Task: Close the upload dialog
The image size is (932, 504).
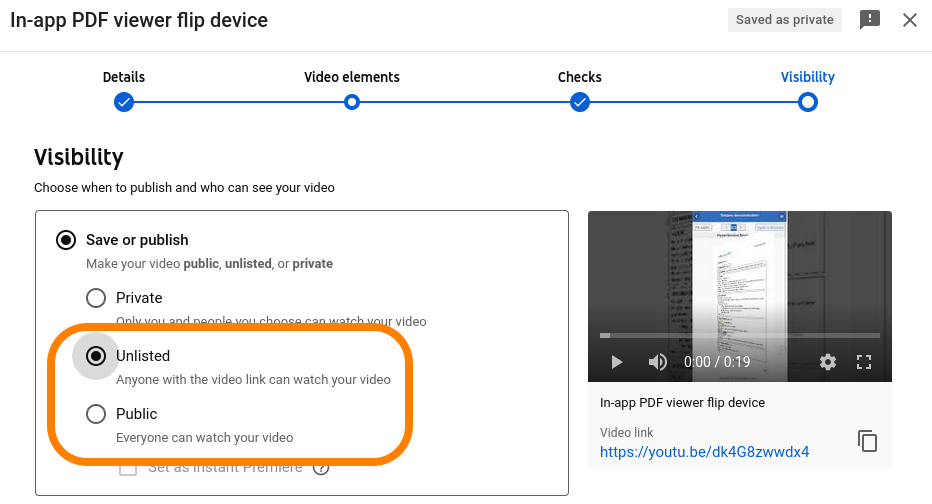Action: pos(910,20)
